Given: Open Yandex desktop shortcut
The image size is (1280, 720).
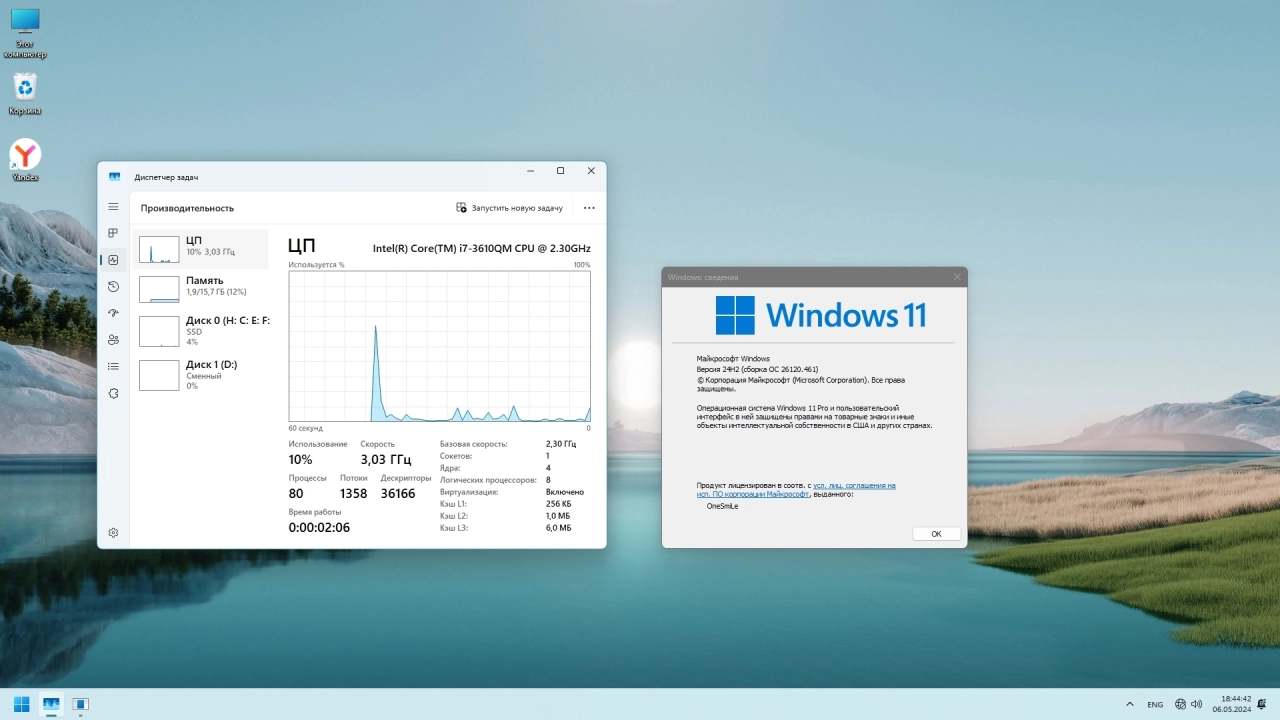Looking at the screenshot, I should tap(25, 160).
